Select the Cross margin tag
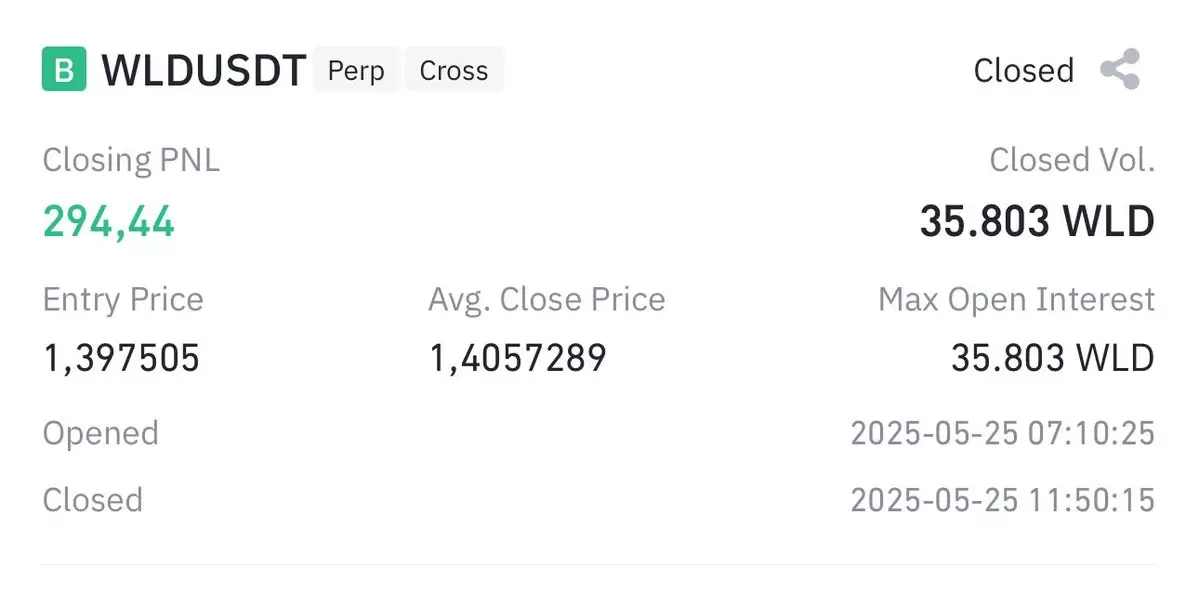 click(453, 70)
